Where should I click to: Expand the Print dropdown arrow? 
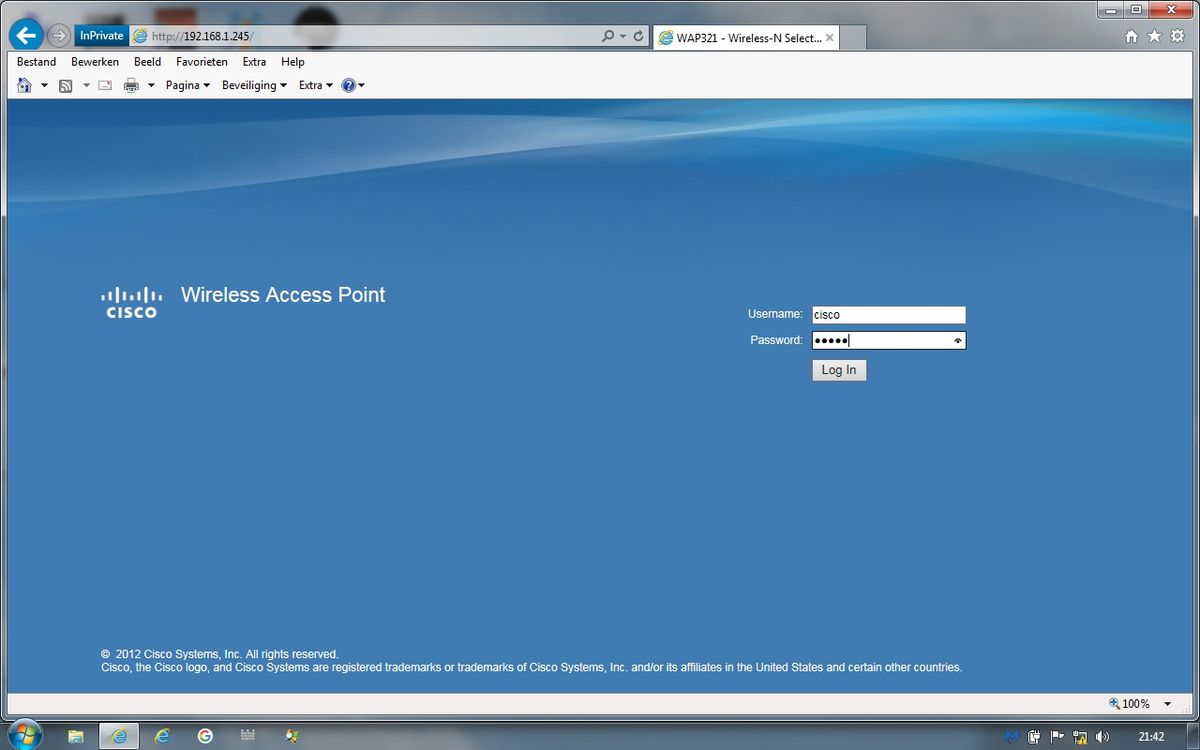[152, 86]
